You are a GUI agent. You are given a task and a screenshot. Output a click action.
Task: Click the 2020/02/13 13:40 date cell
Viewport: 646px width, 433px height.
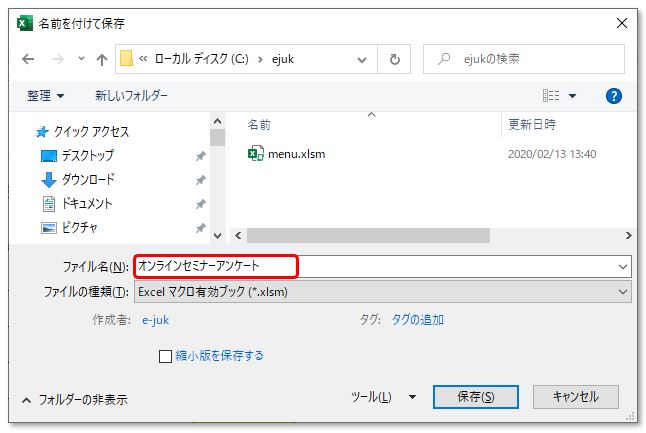click(x=552, y=154)
